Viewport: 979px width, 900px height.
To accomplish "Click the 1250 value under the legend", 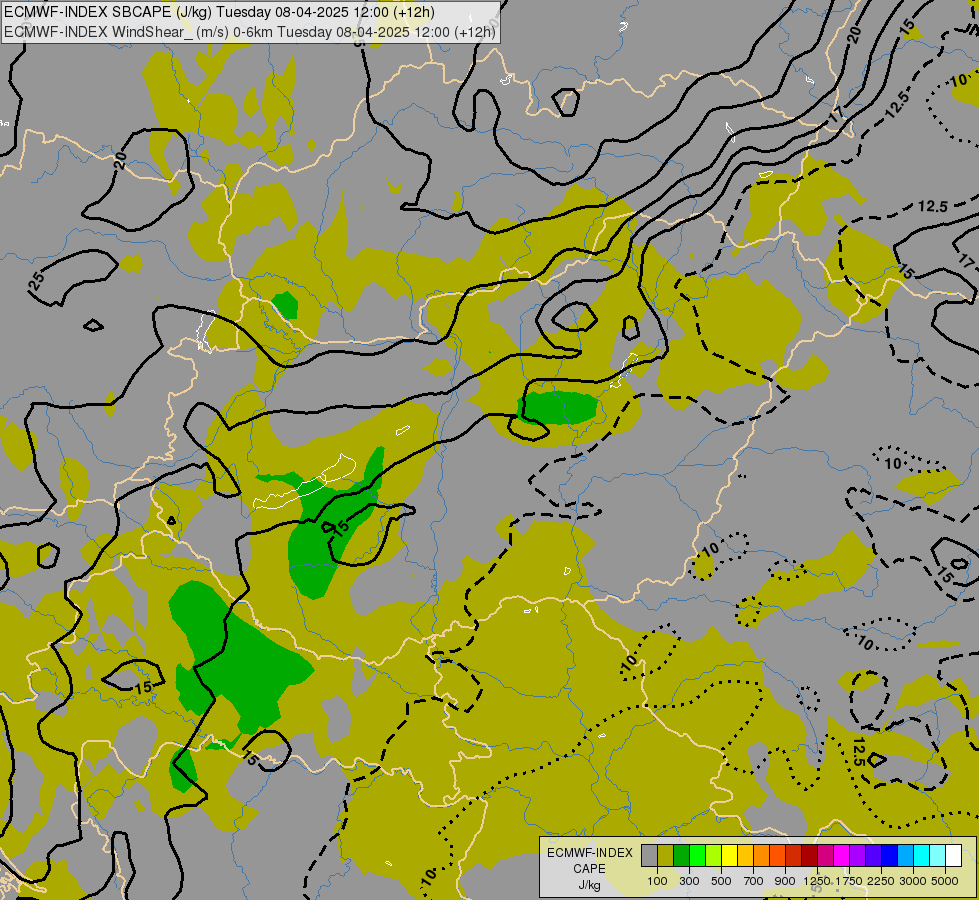I will click(817, 881).
